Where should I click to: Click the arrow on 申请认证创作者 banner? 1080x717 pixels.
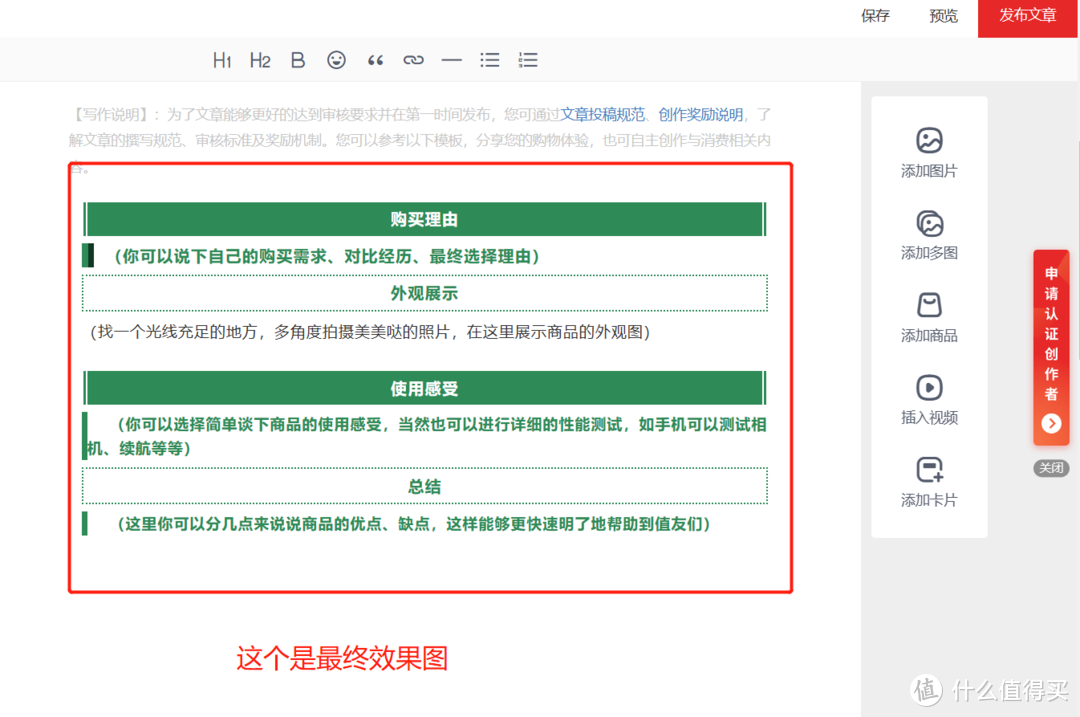tap(1051, 423)
